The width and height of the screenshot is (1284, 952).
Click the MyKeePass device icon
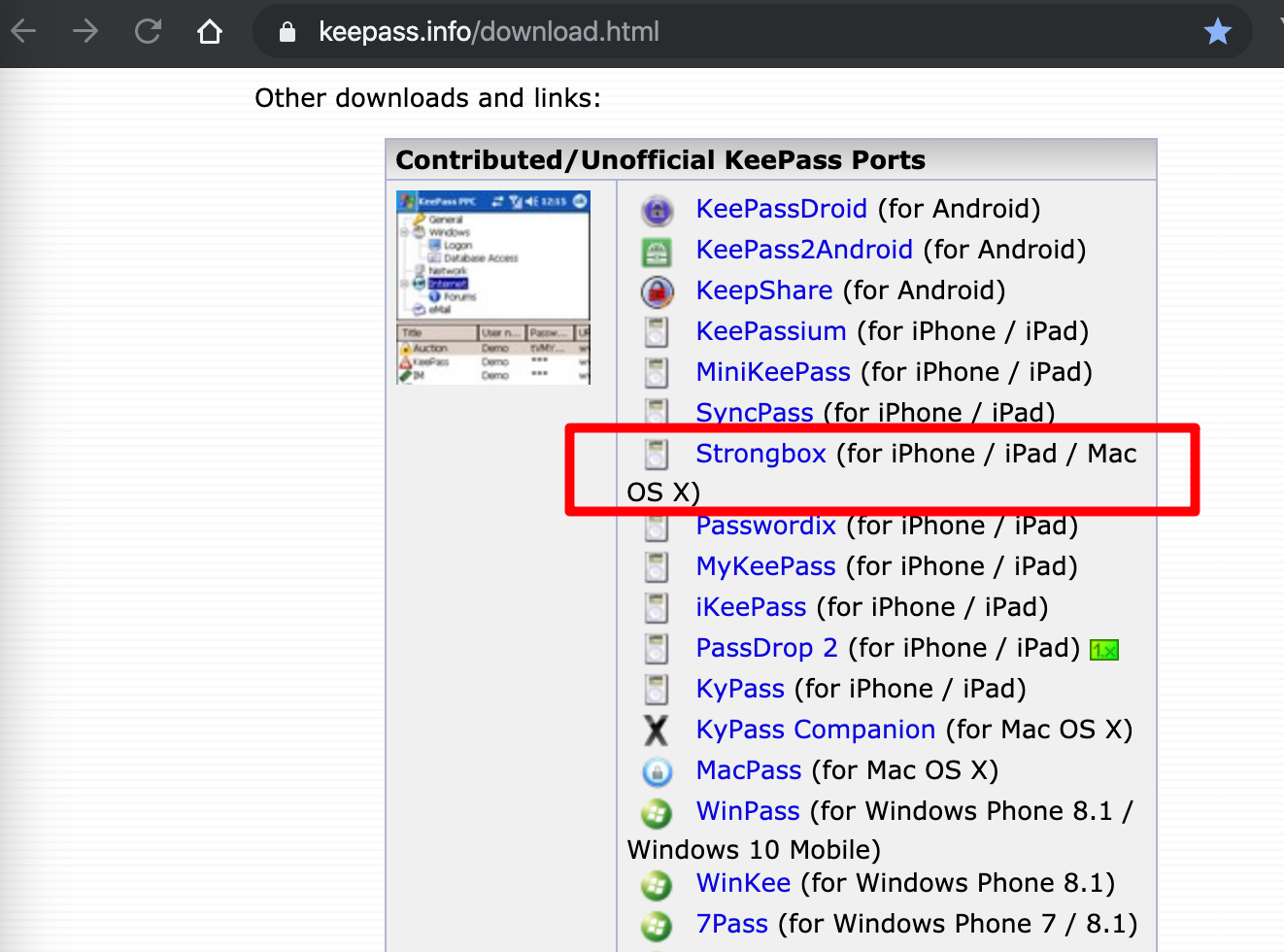[x=658, y=567]
